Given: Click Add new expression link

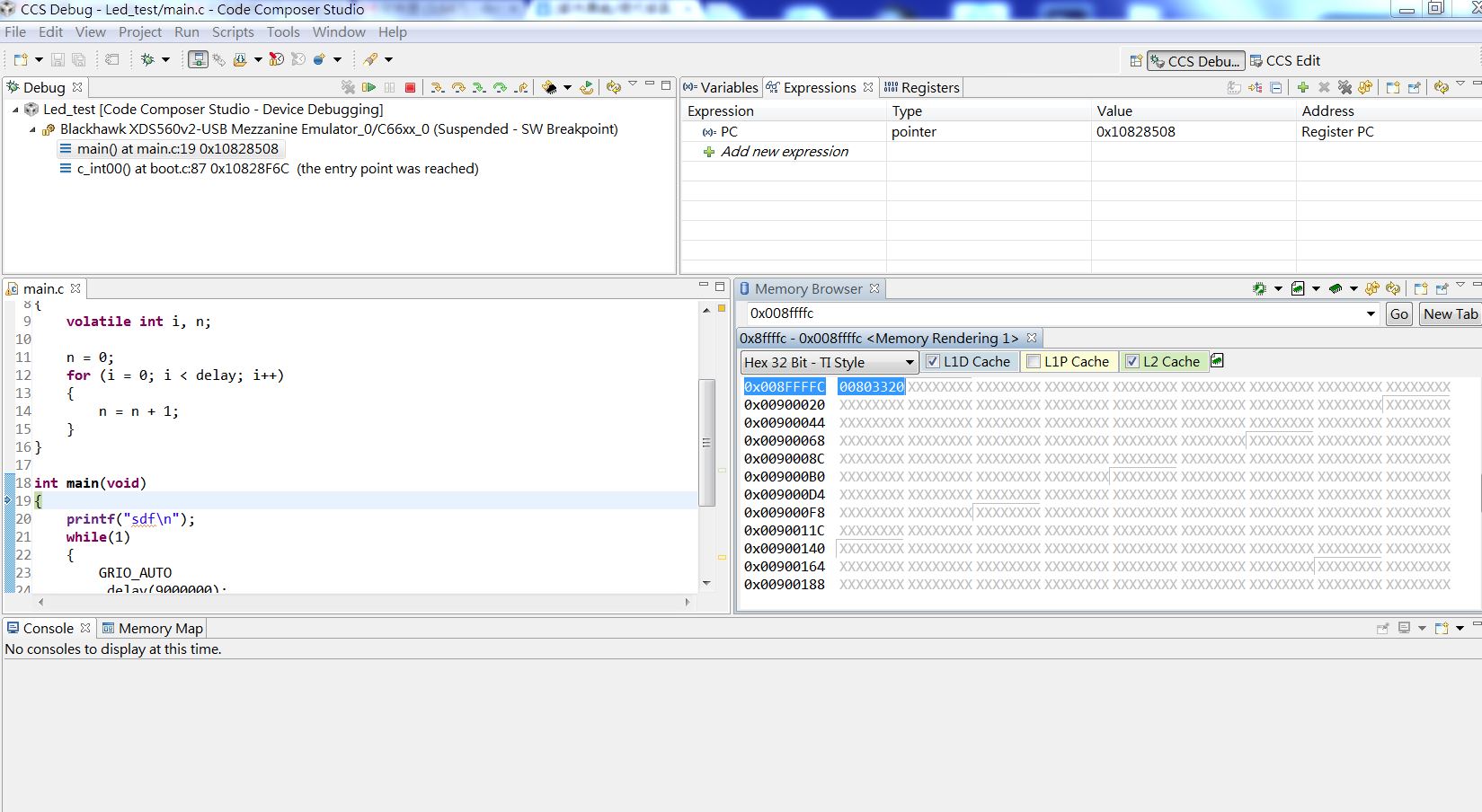Looking at the screenshot, I should (784, 151).
